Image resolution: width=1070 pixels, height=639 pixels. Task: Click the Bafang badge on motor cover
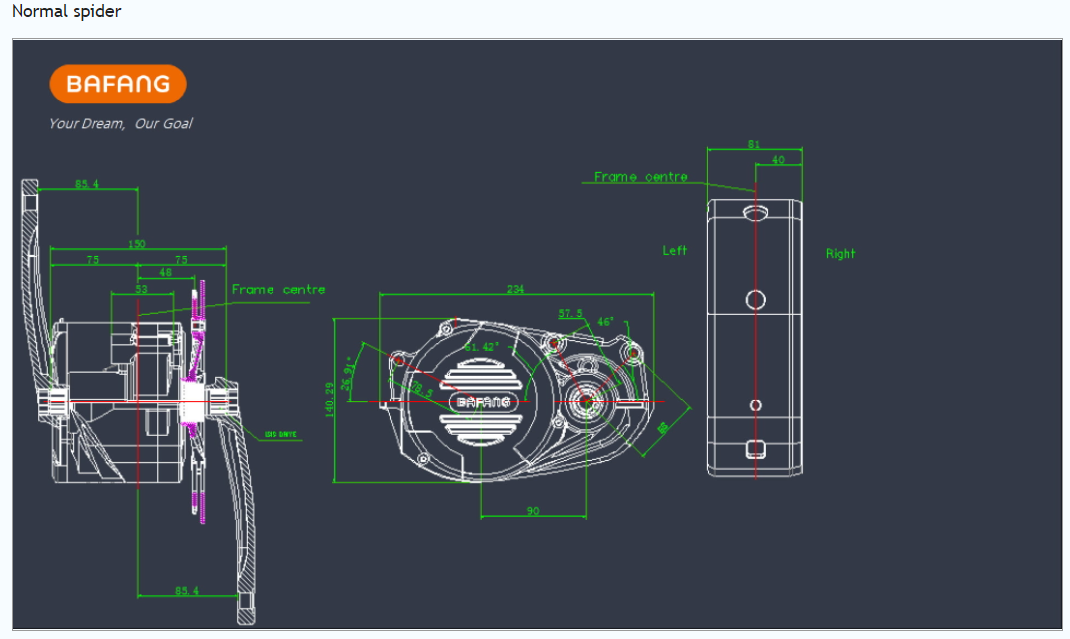point(483,402)
